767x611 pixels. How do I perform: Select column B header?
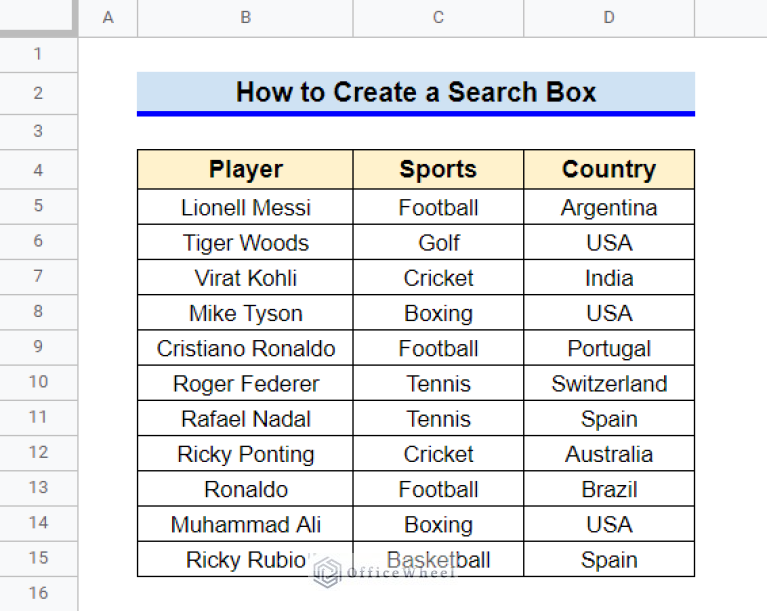pos(245,18)
